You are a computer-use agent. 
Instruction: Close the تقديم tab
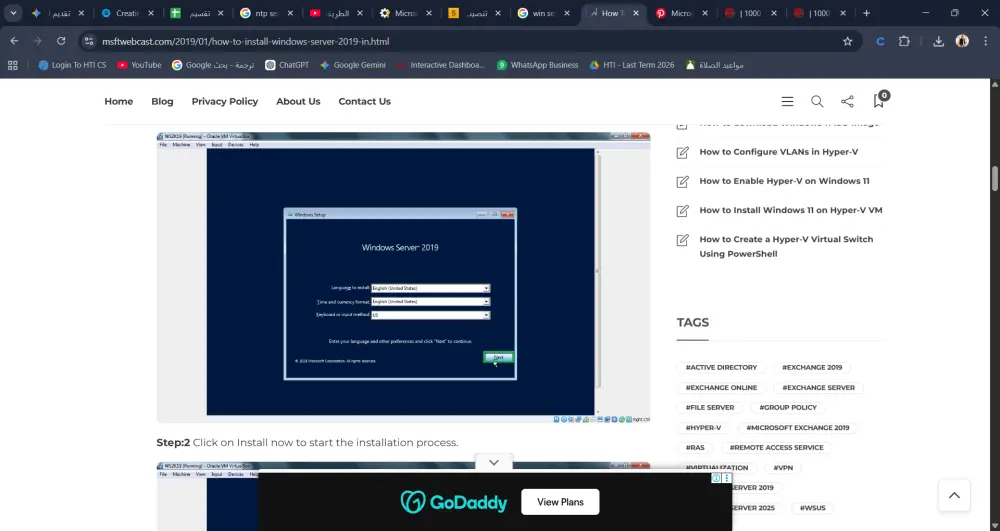click(x=81, y=13)
